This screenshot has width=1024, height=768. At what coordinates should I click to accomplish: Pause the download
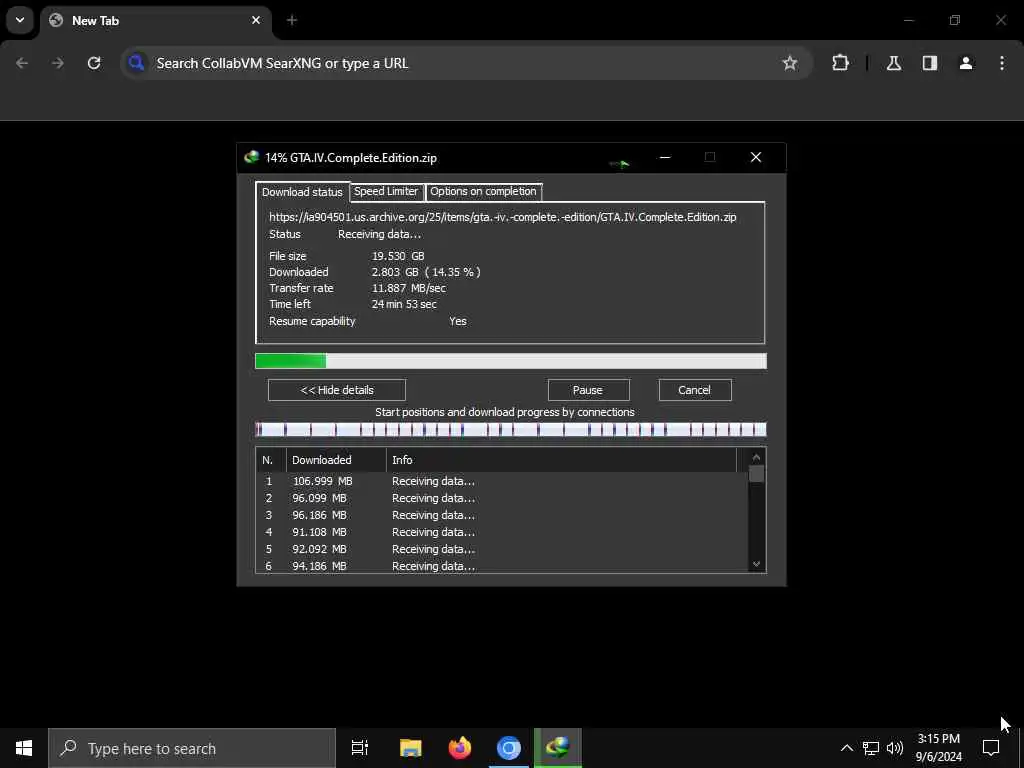point(588,390)
